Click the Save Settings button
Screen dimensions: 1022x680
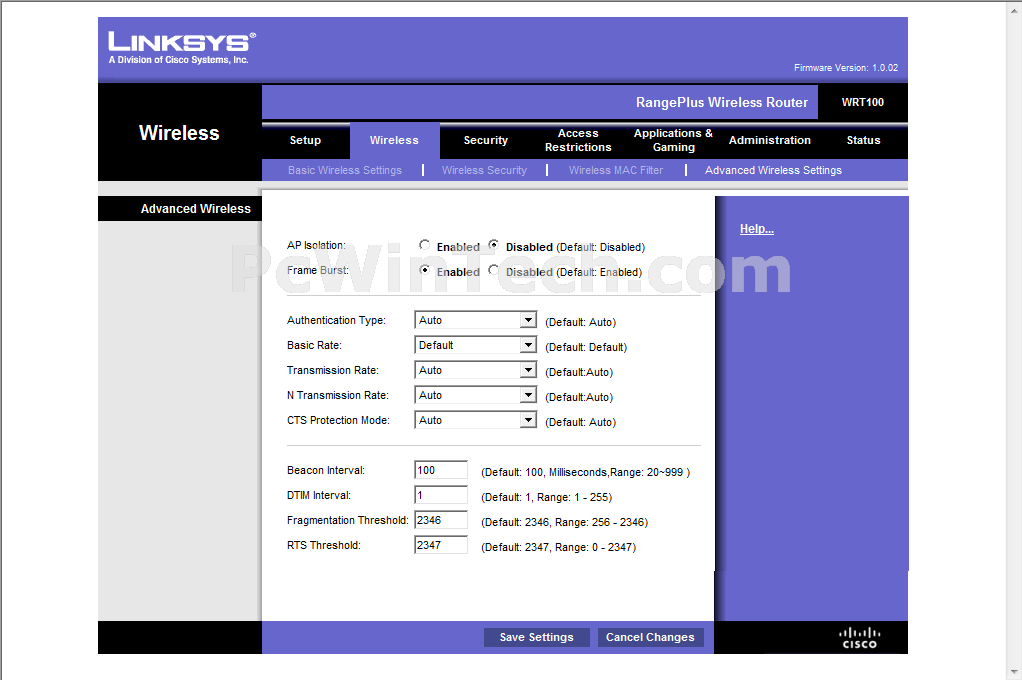click(x=536, y=637)
